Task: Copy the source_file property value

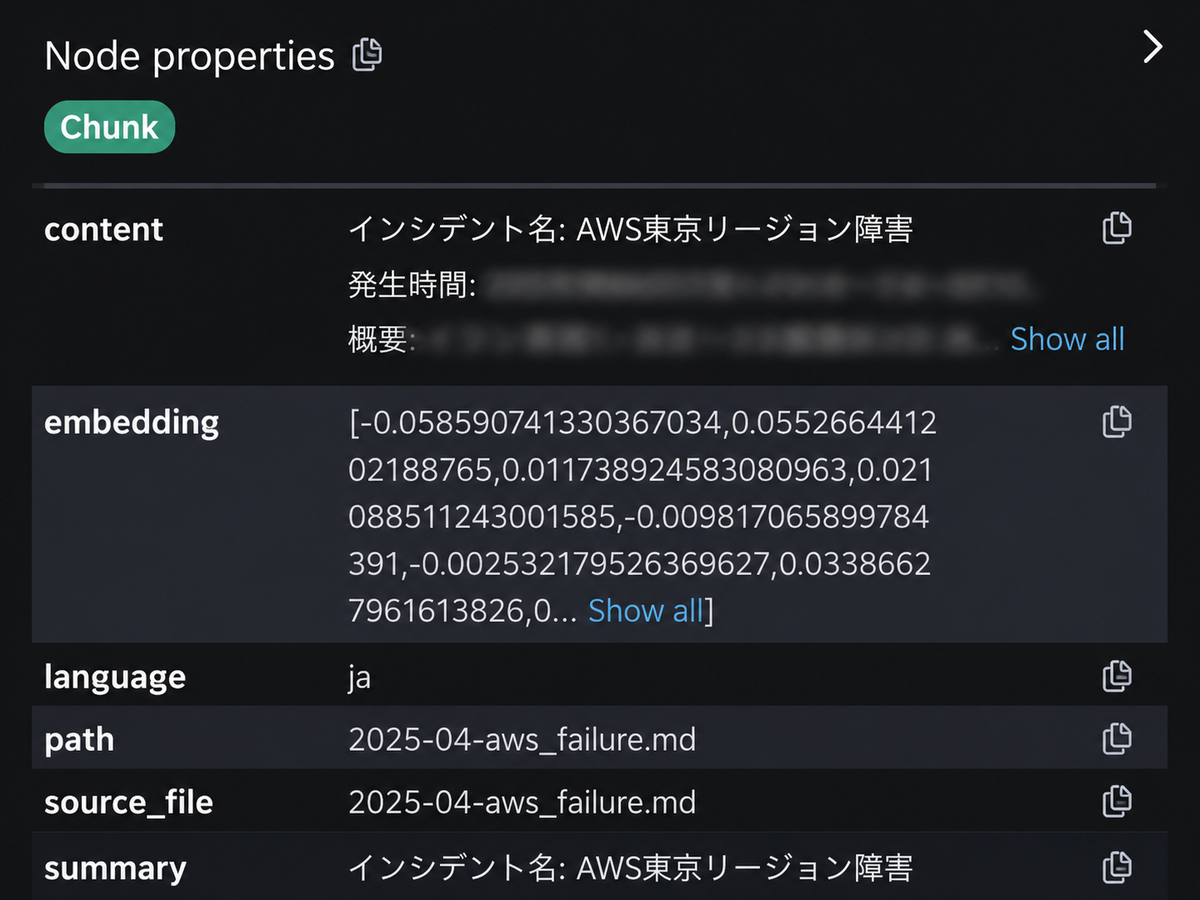Action: coord(1117,801)
